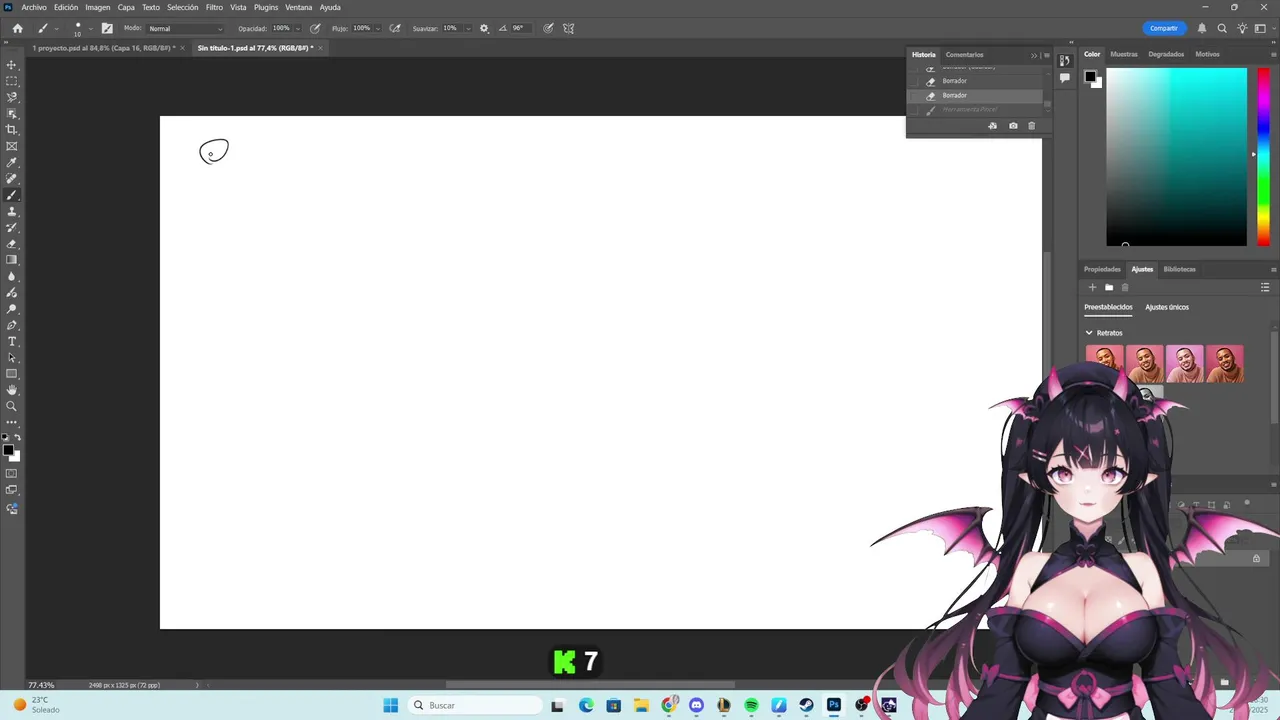
Task: Select the Zoom tool
Action: (x=12, y=406)
